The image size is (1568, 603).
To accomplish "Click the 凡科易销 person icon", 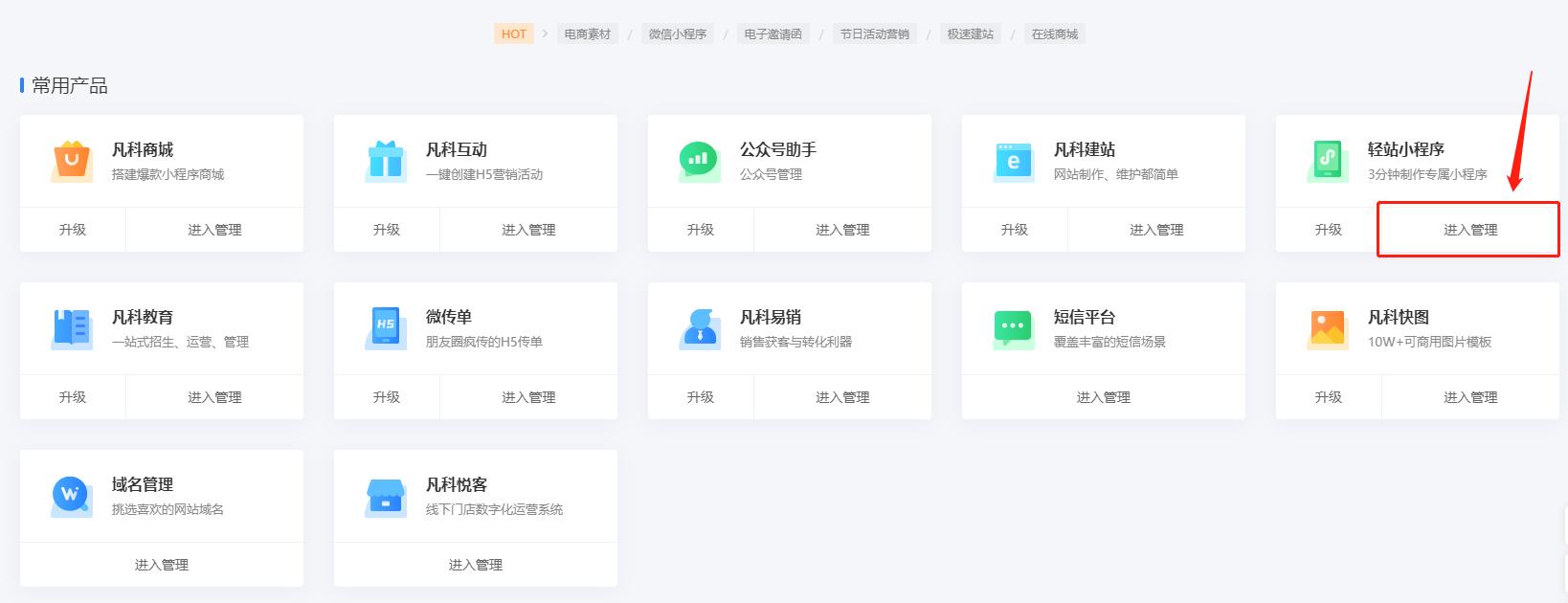I will pos(700,329).
